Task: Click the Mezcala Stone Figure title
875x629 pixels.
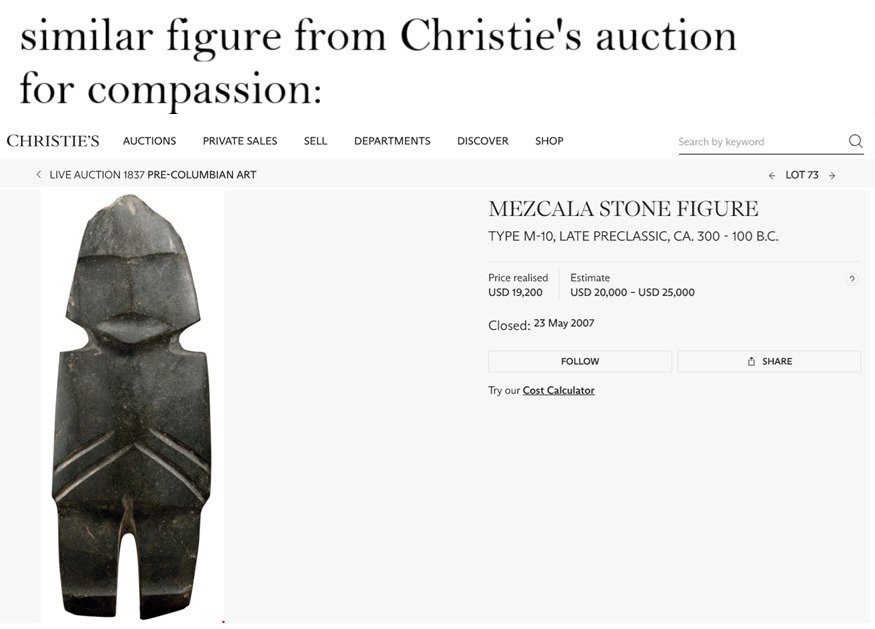Action: coord(623,209)
